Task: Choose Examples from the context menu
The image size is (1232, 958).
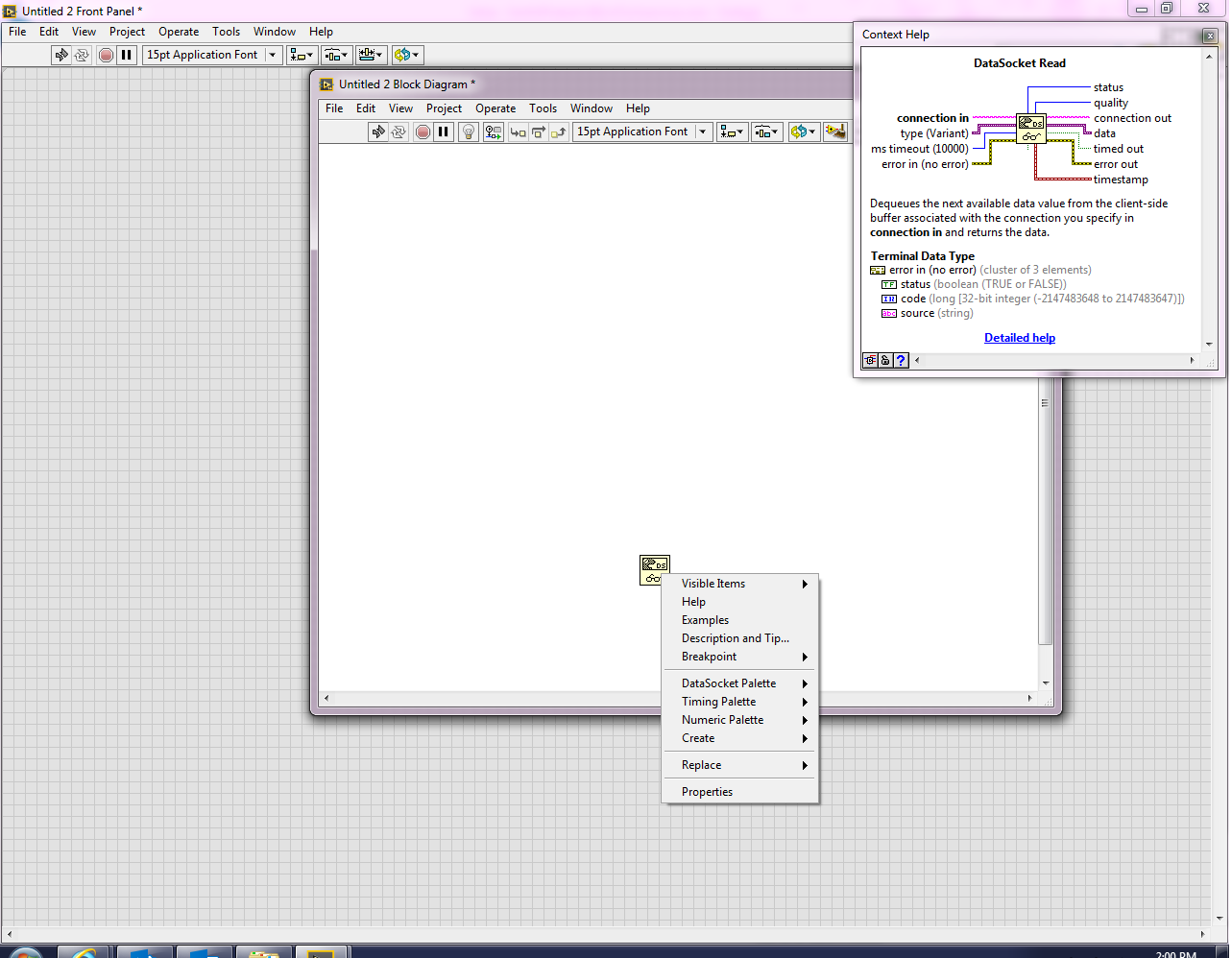Action: click(740, 620)
